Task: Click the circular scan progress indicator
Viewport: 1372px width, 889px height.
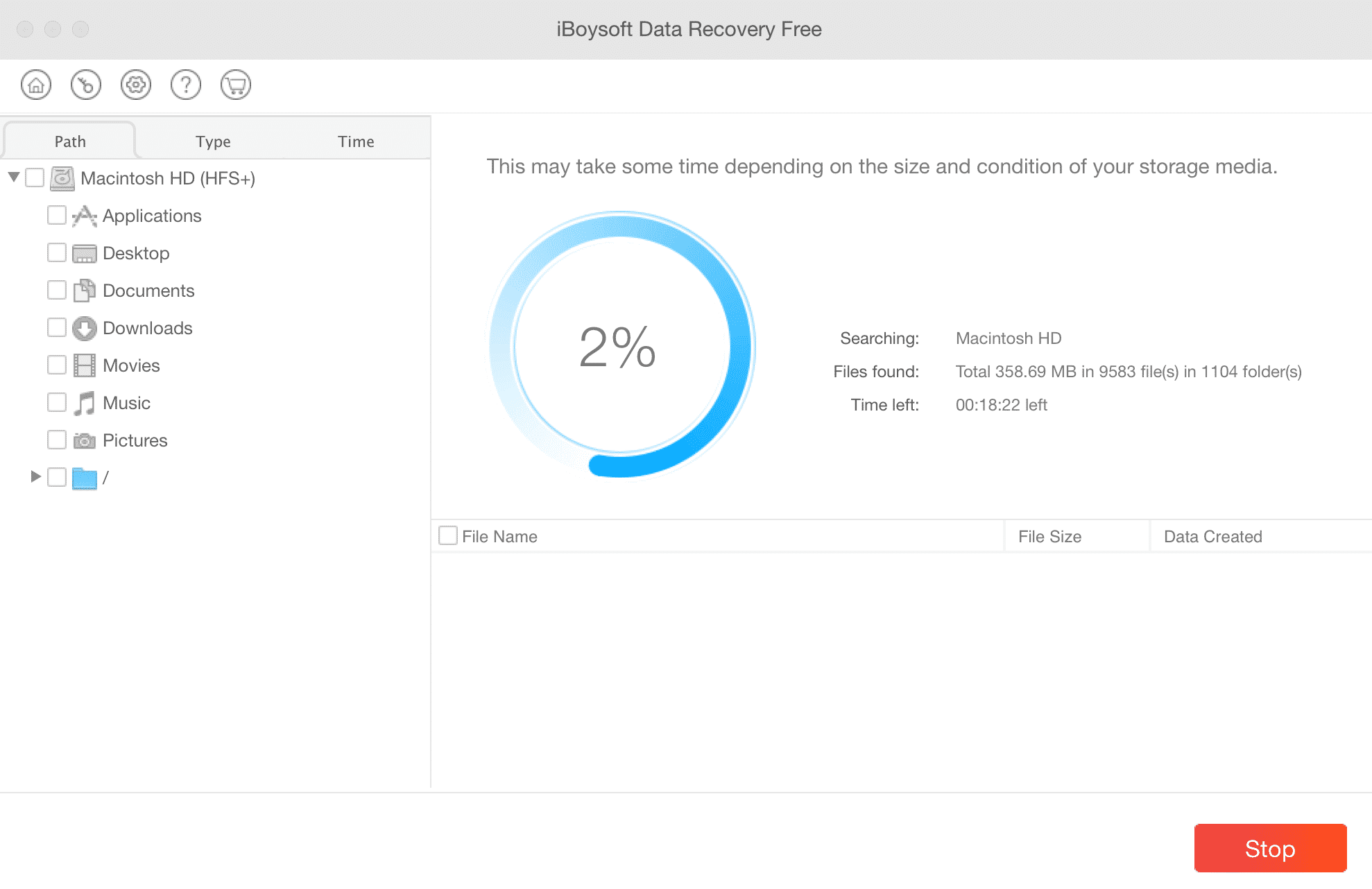Action: (x=621, y=345)
